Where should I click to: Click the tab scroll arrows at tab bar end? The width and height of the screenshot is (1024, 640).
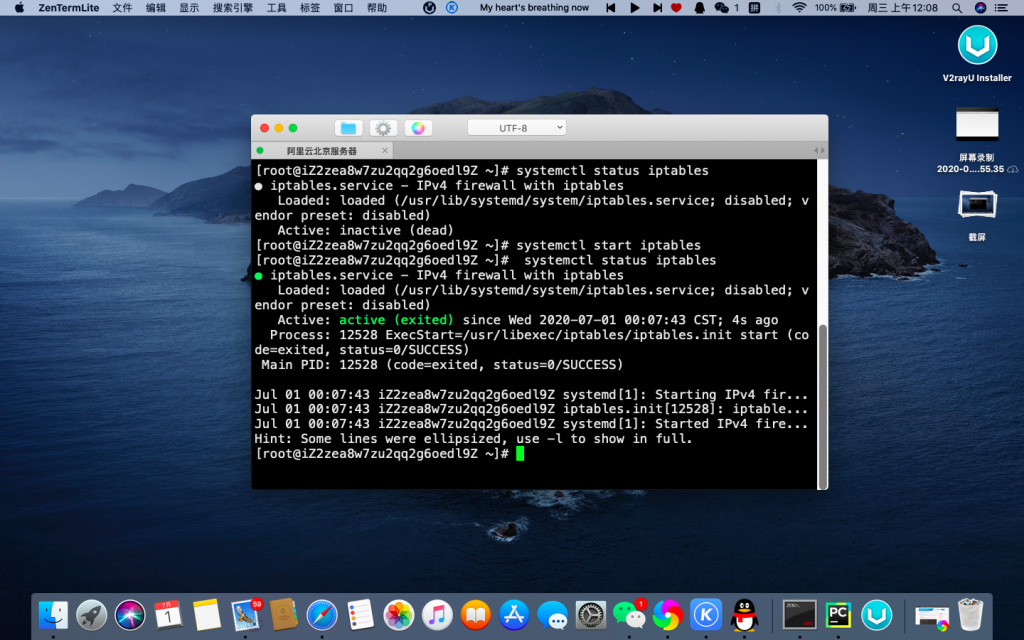pos(820,151)
